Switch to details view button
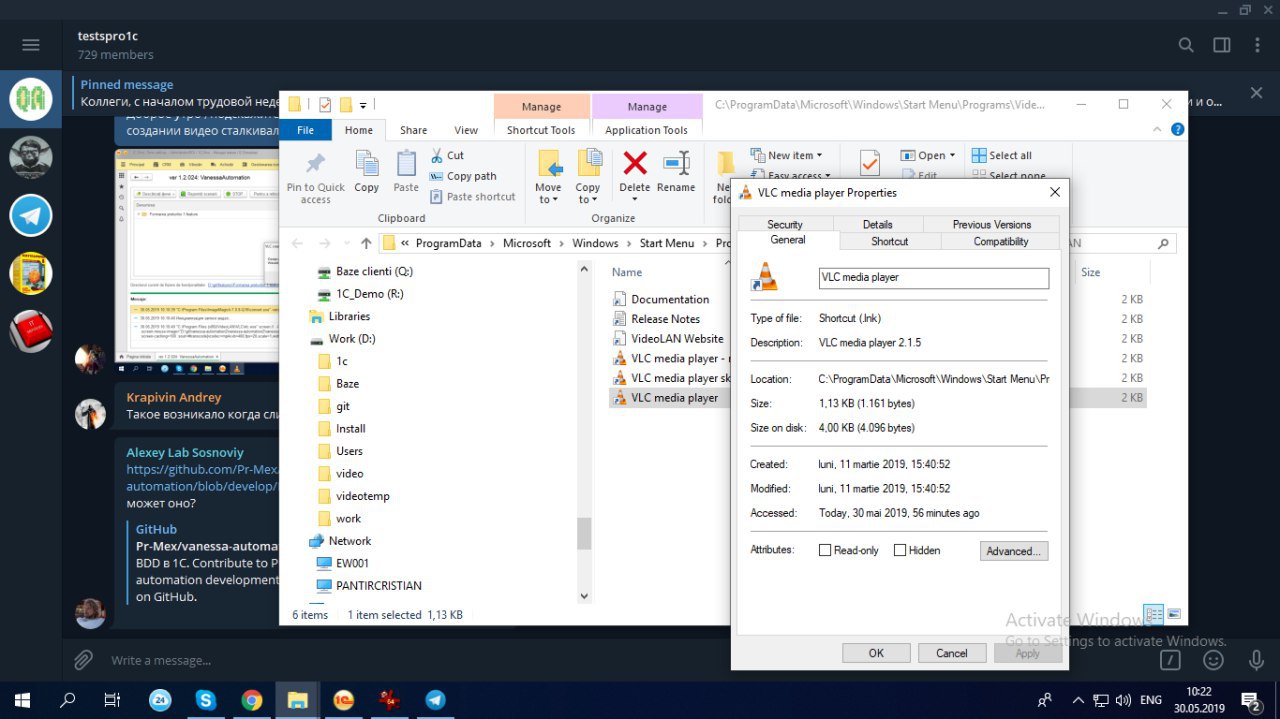This screenshot has height=719, width=1280. point(1154,614)
